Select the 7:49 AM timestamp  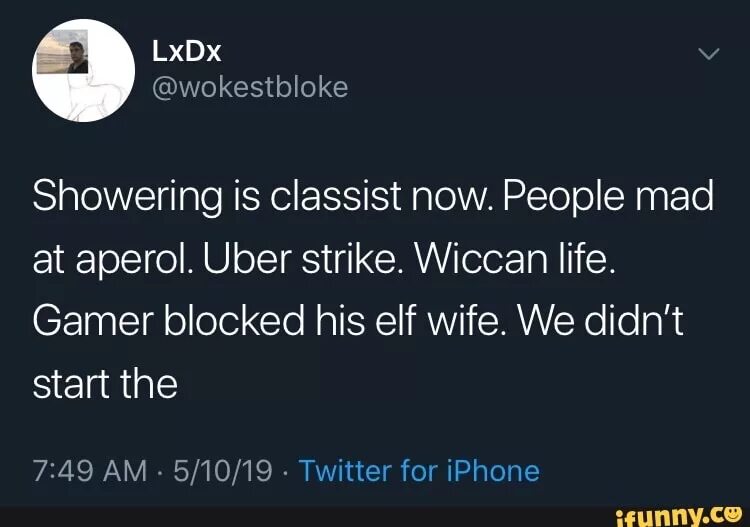tap(90, 471)
